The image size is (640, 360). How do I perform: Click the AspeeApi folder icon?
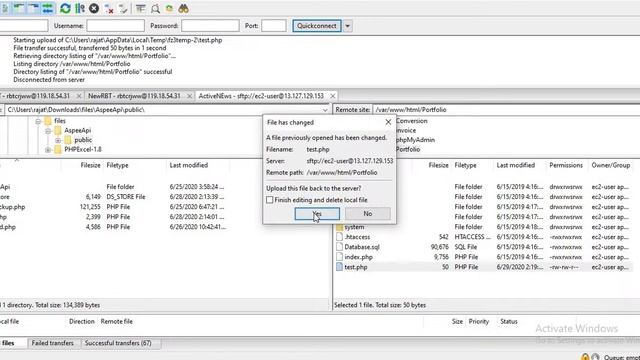[x=58, y=130]
